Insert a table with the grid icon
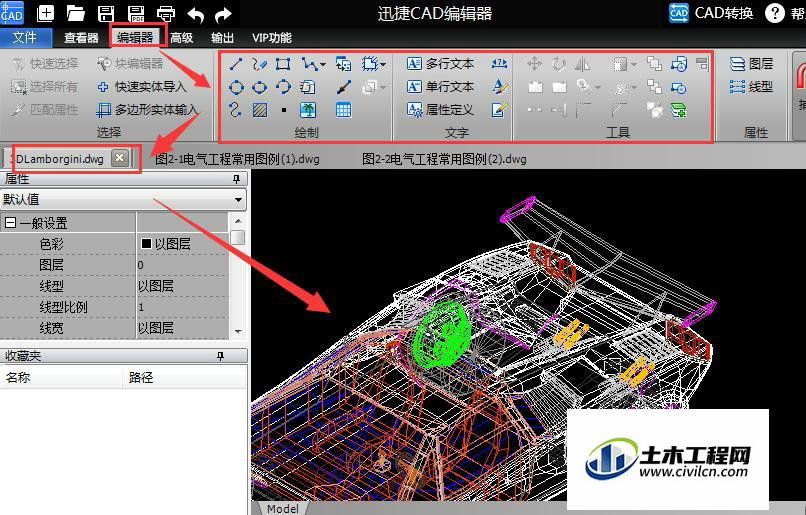This screenshot has height=515, width=806. pos(343,109)
